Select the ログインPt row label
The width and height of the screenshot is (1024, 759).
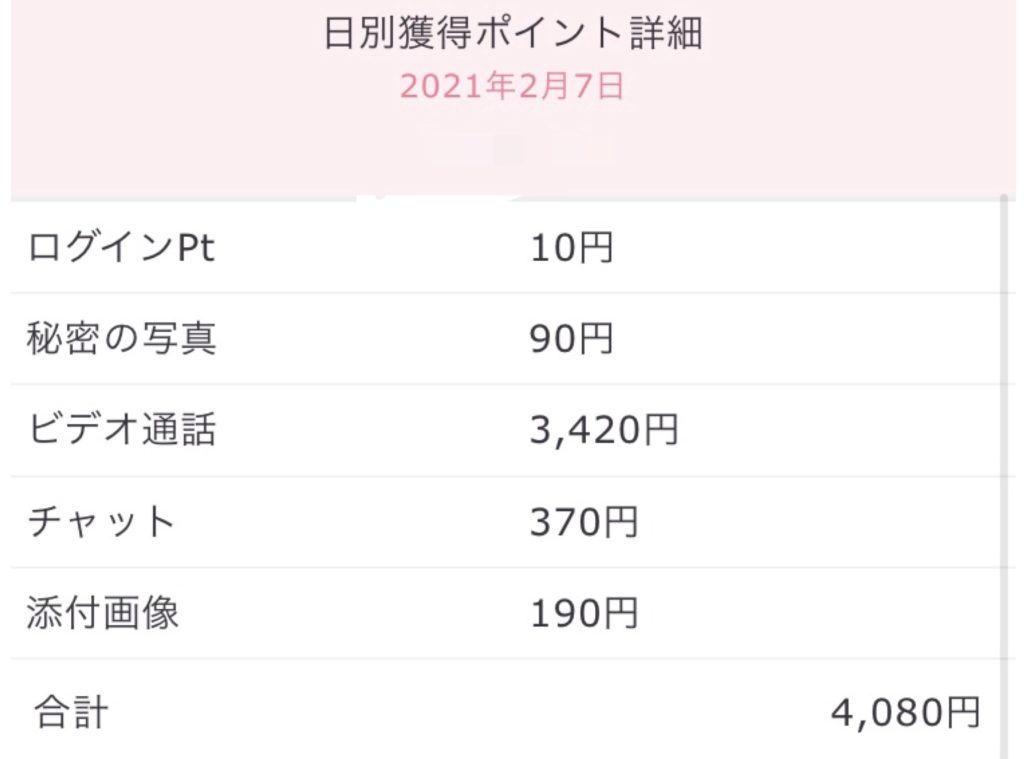122,248
